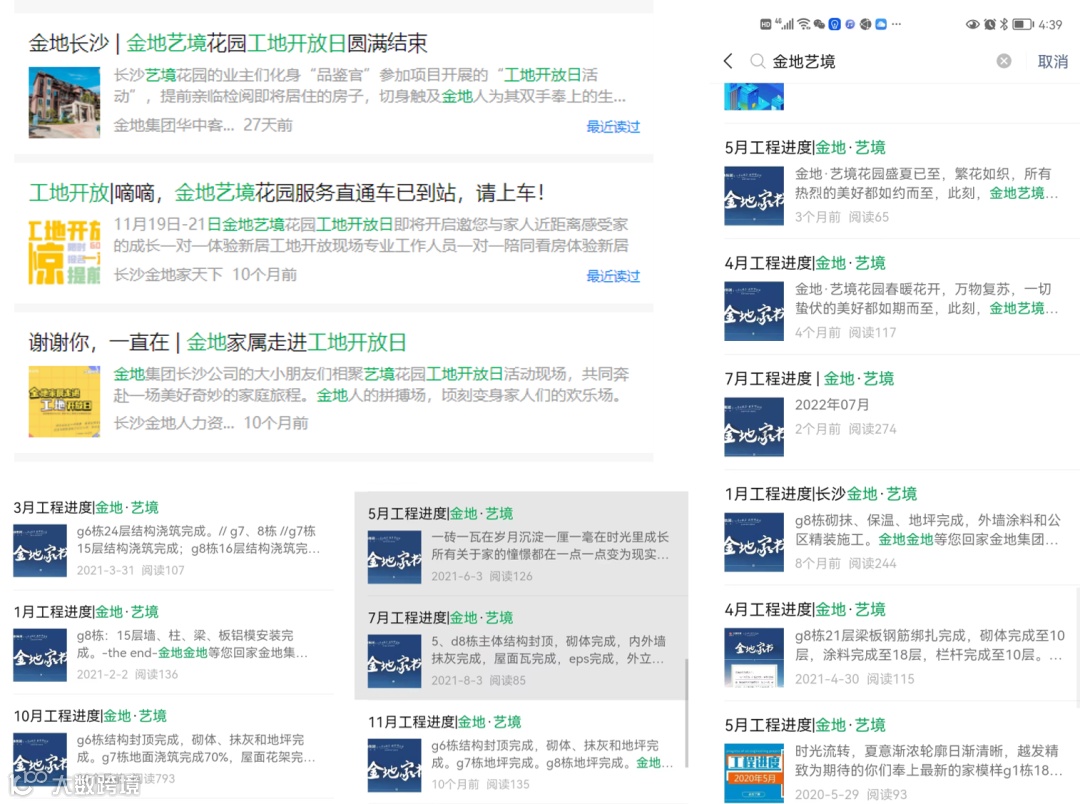Viewport: 1080px width, 804px height.
Task: Open 1月工程进度|长沙金地·艺境 article
Action: 821,493
